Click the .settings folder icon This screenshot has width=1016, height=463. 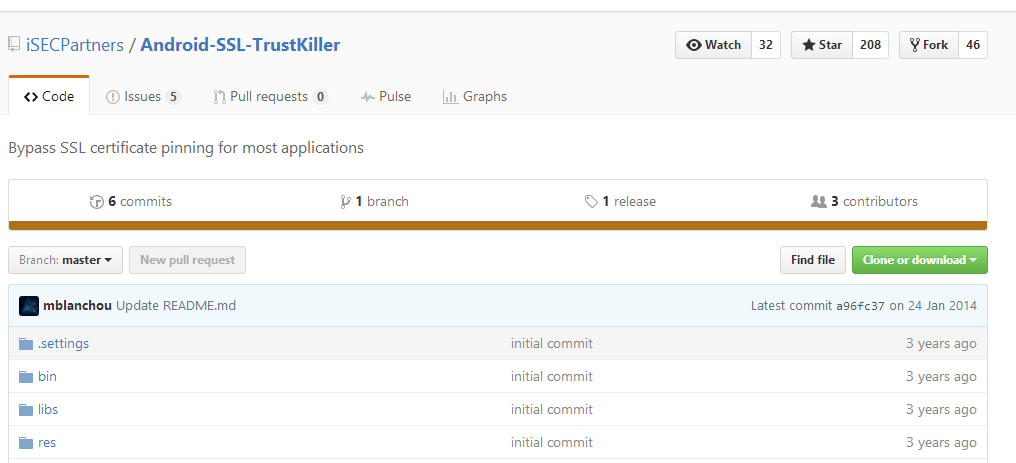tap(26, 344)
